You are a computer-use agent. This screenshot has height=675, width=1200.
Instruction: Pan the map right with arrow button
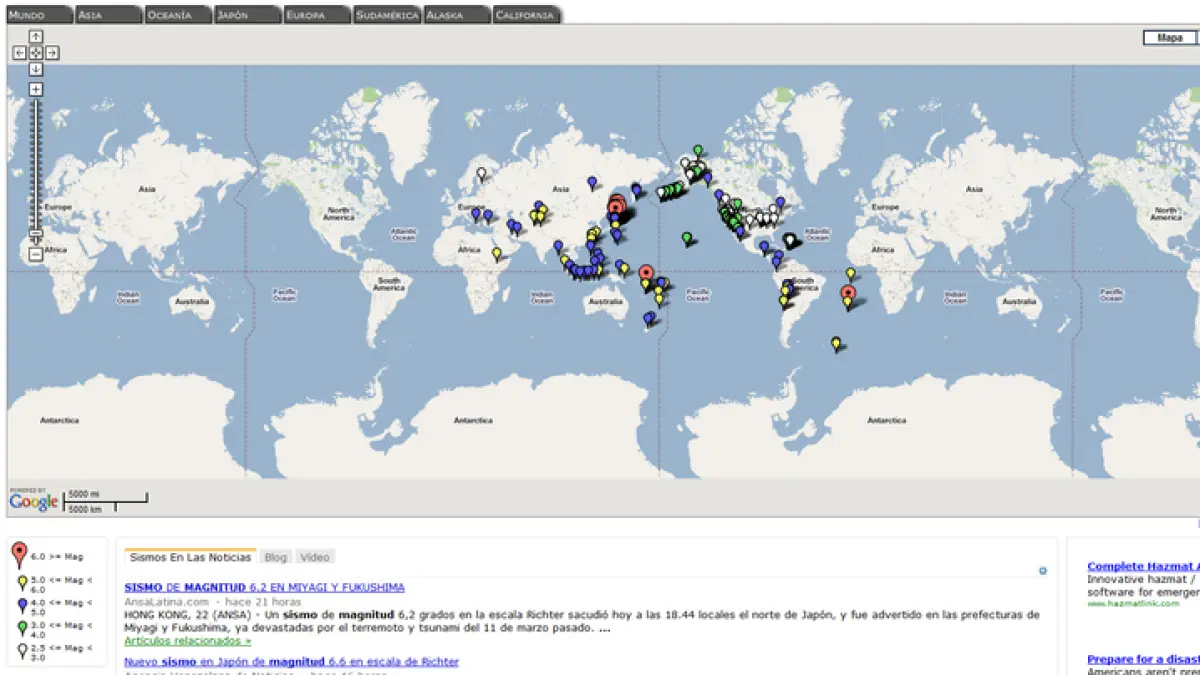coord(53,53)
